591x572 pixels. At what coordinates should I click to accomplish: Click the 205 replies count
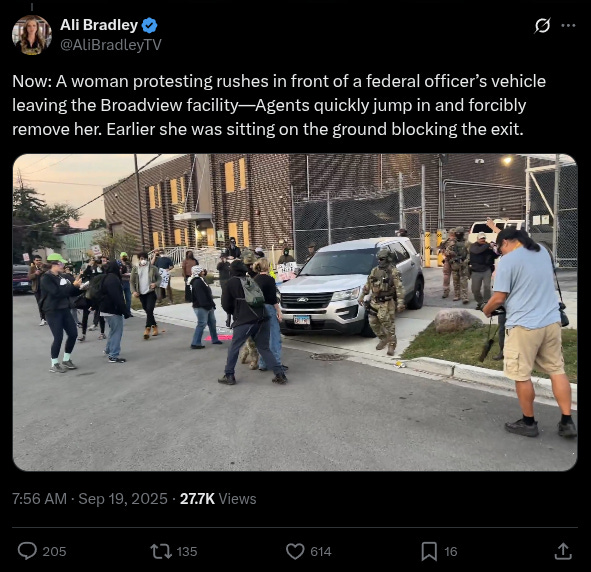pos(54,552)
